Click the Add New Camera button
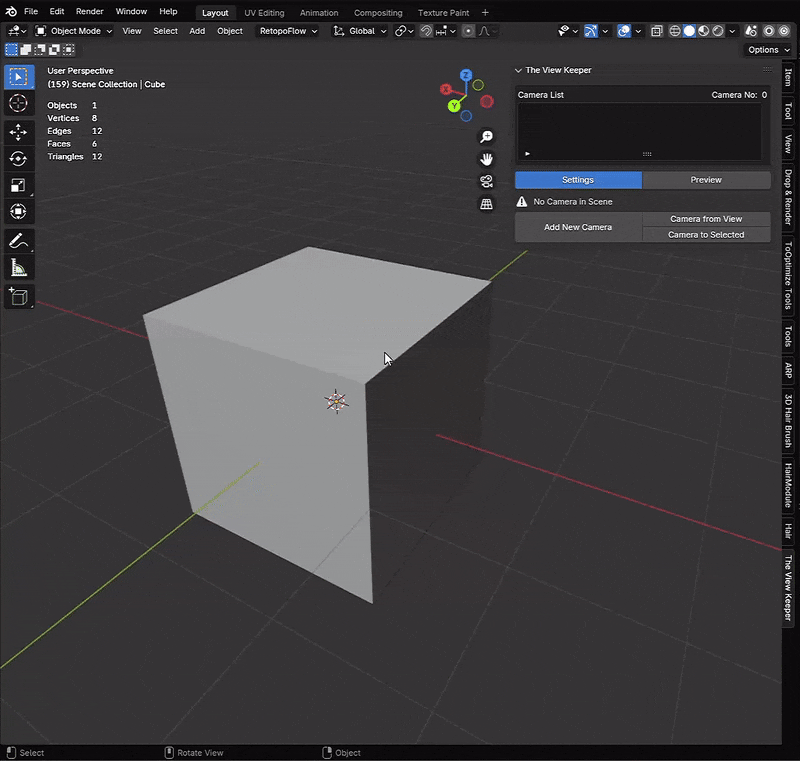 (x=578, y=227)
